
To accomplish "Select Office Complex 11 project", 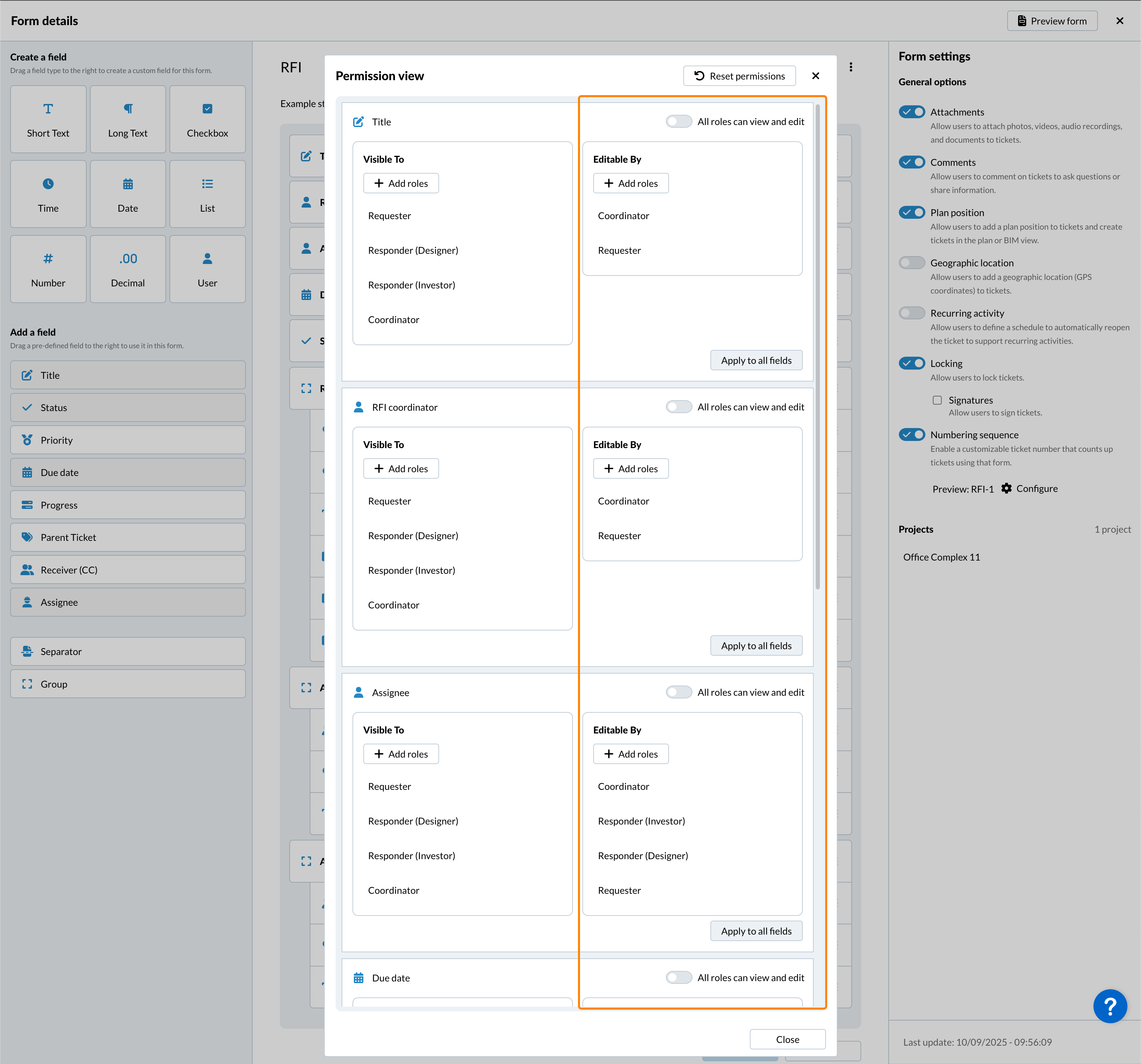I will 941,557.
